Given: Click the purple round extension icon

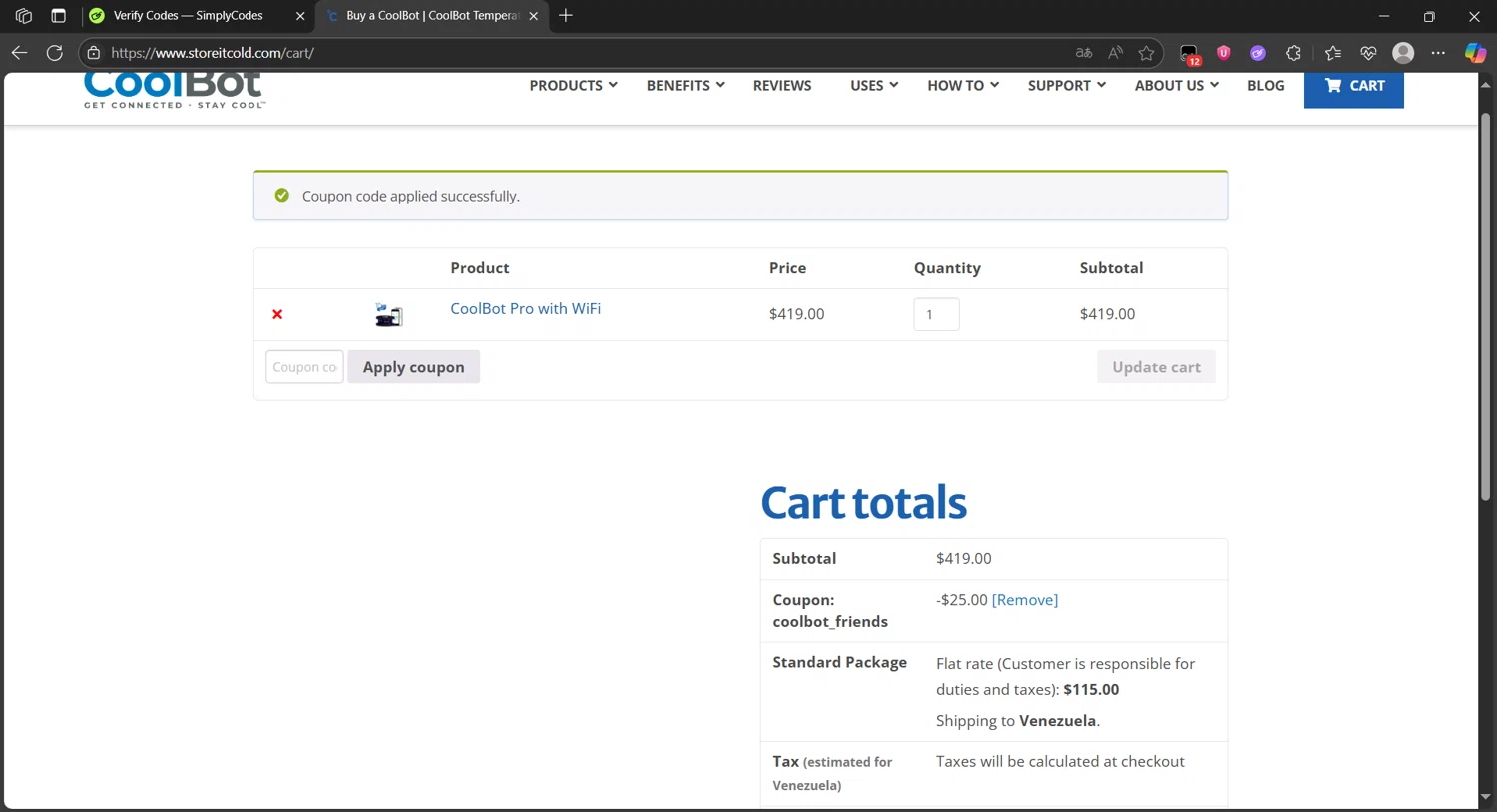Looking at the screenshot, I should point(1258,53).
